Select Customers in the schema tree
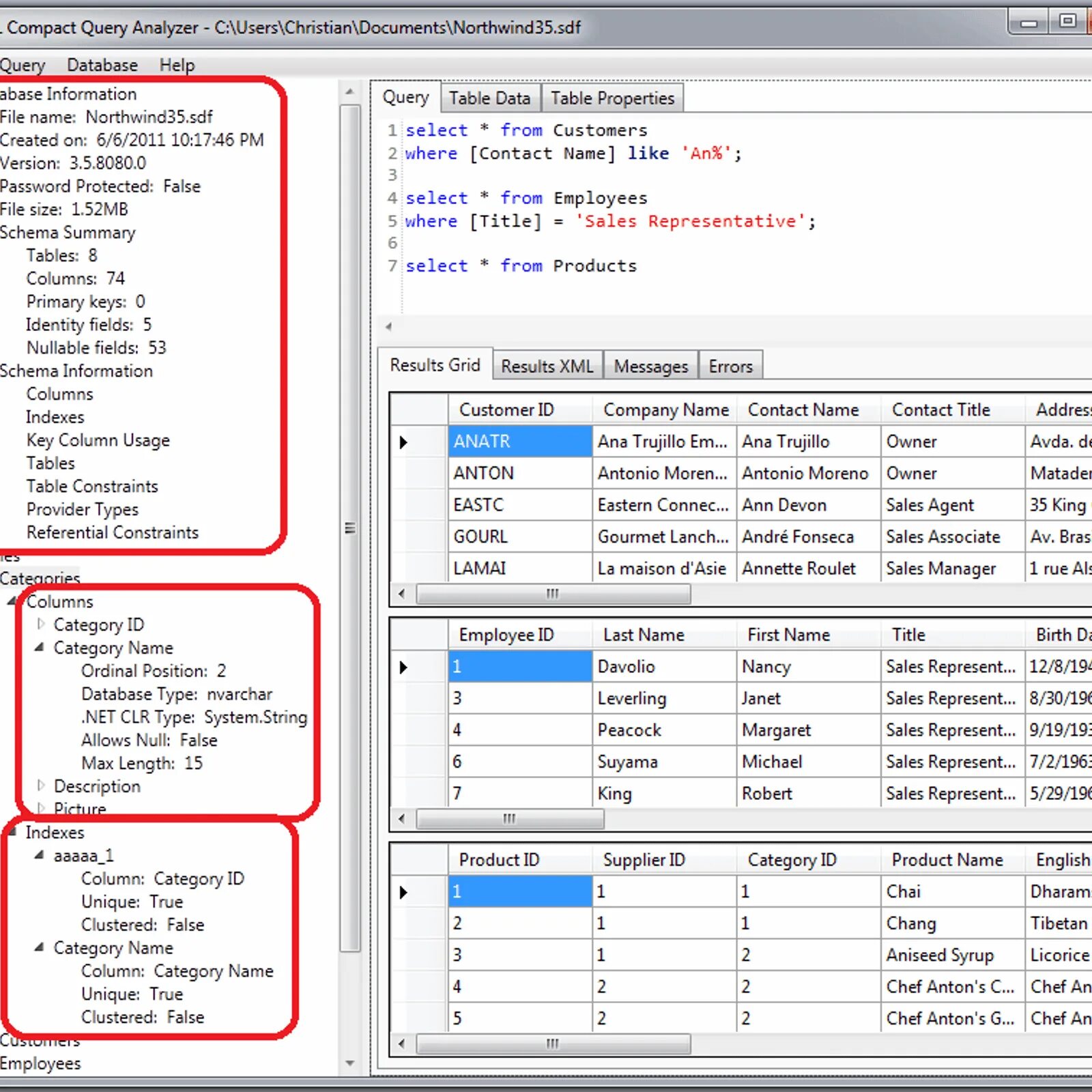The width and height of the screenshot is (1092, 1092). (41, 1040)
